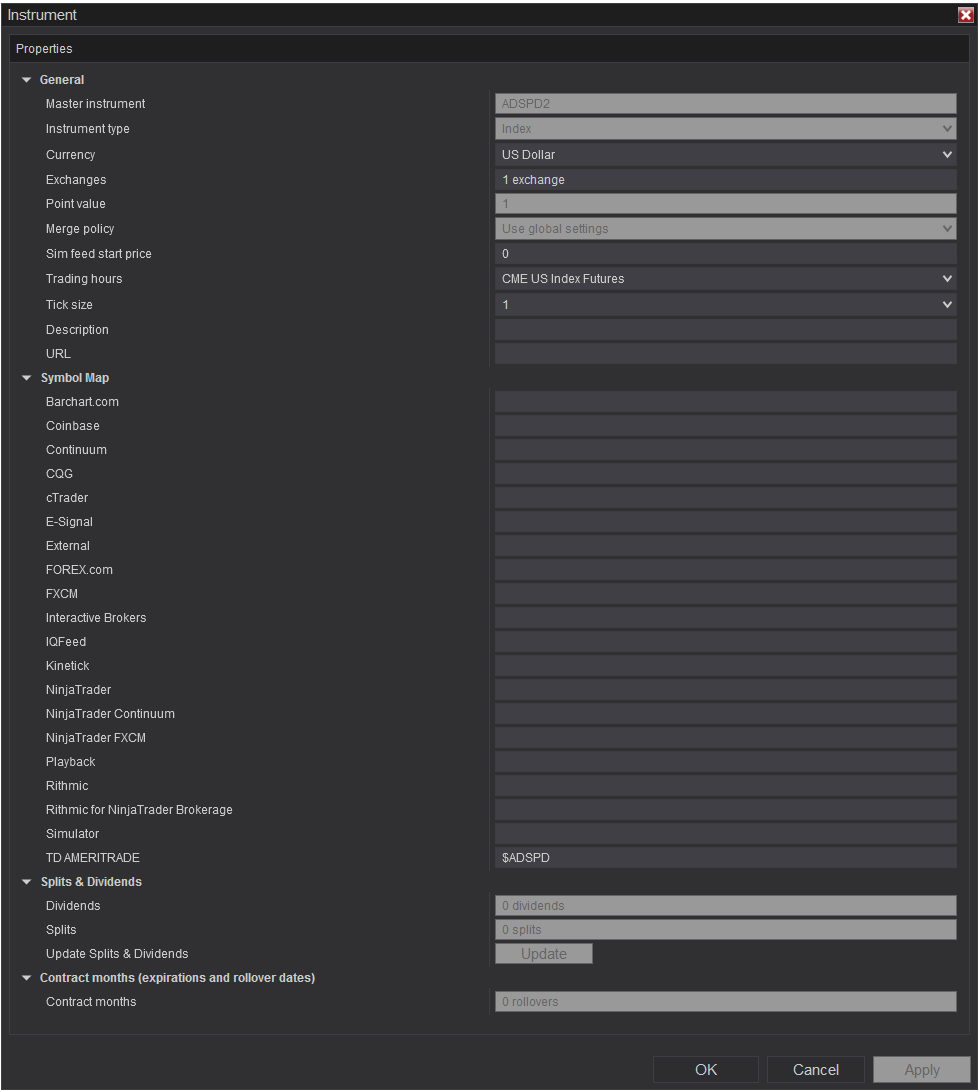Click the Interactive Brokers symbol field

(725, 618)
